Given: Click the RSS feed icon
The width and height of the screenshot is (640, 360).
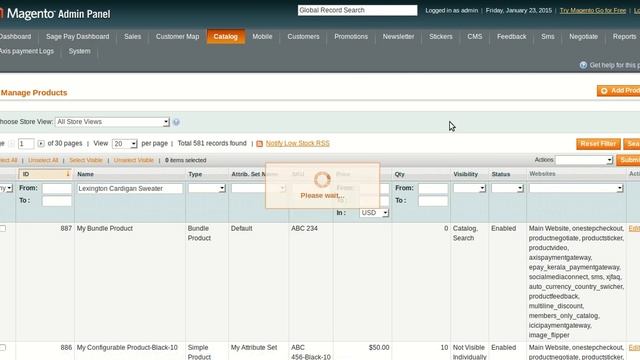Looking at the screenshot, I should (260, 144).
